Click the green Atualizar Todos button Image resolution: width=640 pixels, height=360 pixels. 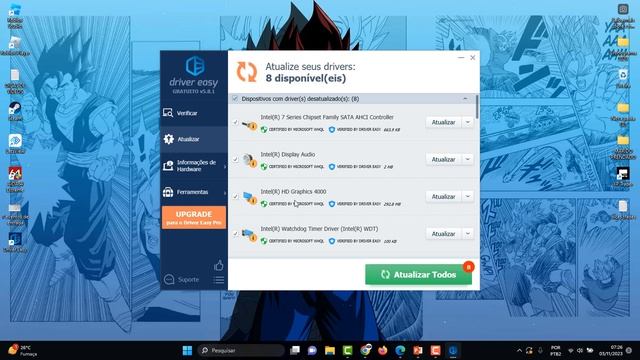click(x=418, y=275)
